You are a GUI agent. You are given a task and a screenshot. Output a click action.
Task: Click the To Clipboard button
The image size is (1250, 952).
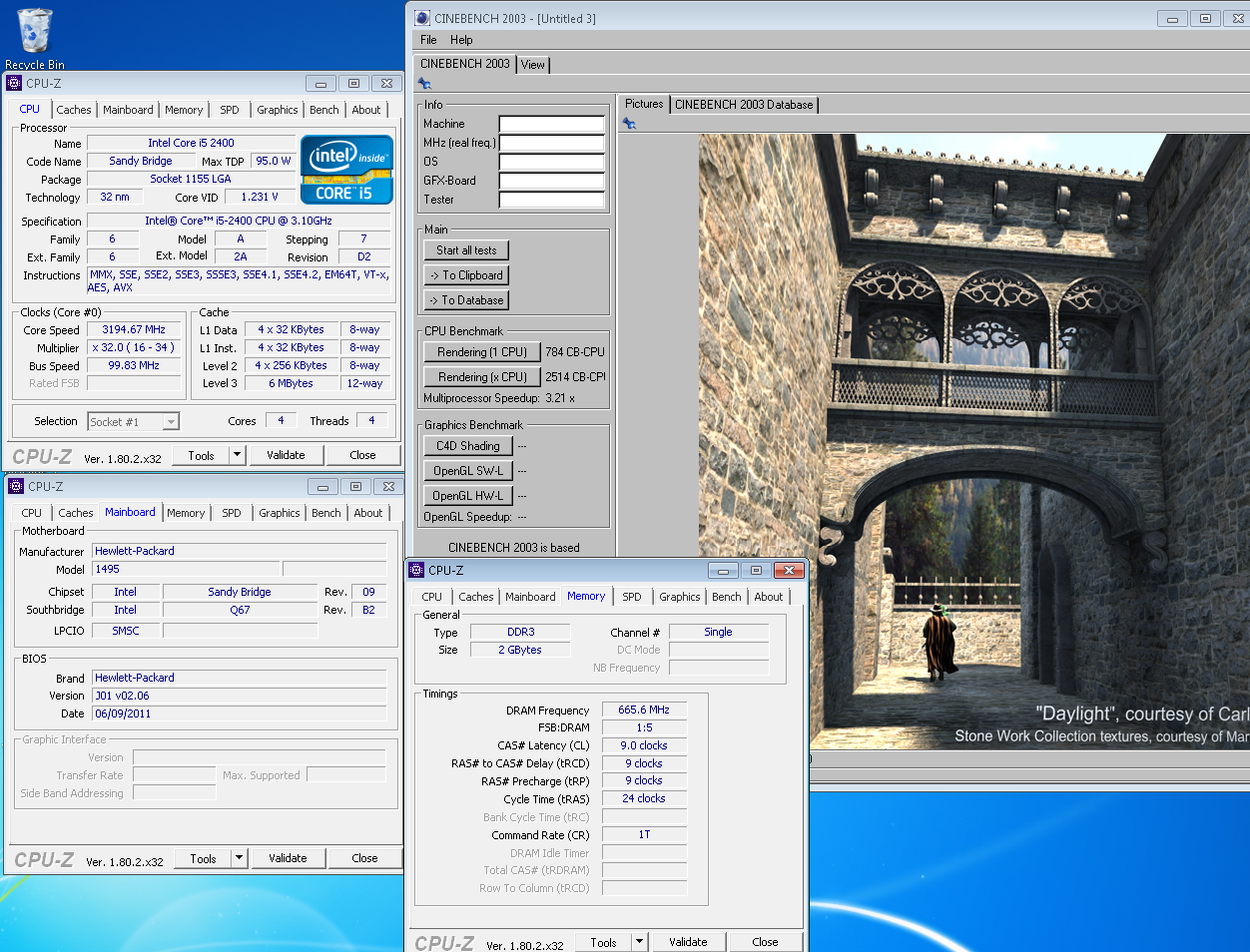click(466, 275)
